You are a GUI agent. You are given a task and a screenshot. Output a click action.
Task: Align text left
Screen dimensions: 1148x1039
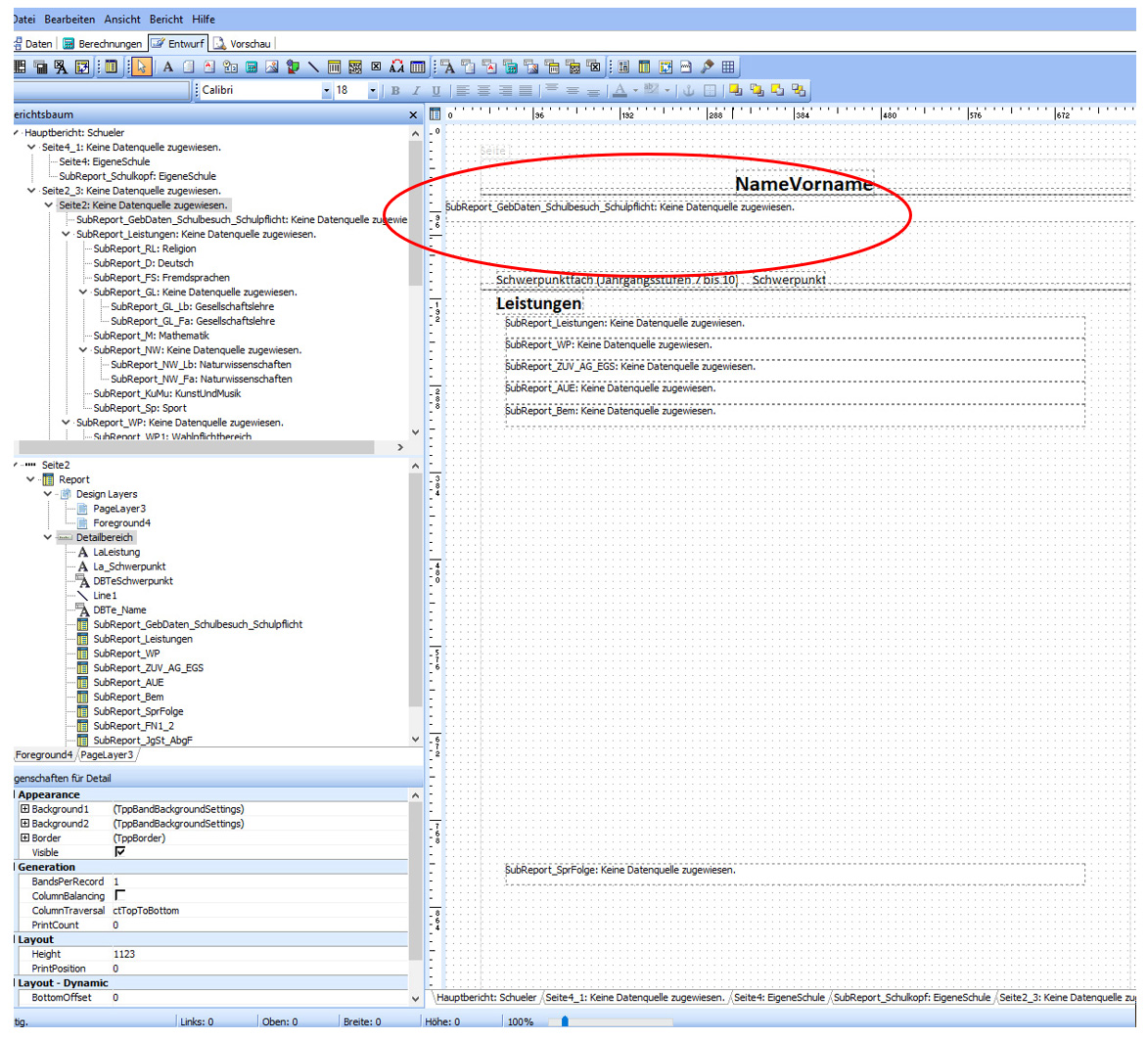pos(463,91)
